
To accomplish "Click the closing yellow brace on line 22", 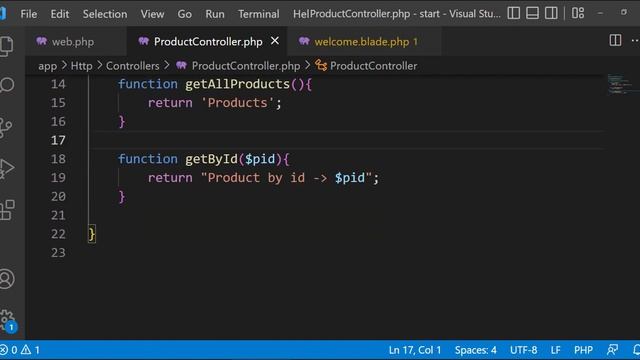I will coord(92,234).
